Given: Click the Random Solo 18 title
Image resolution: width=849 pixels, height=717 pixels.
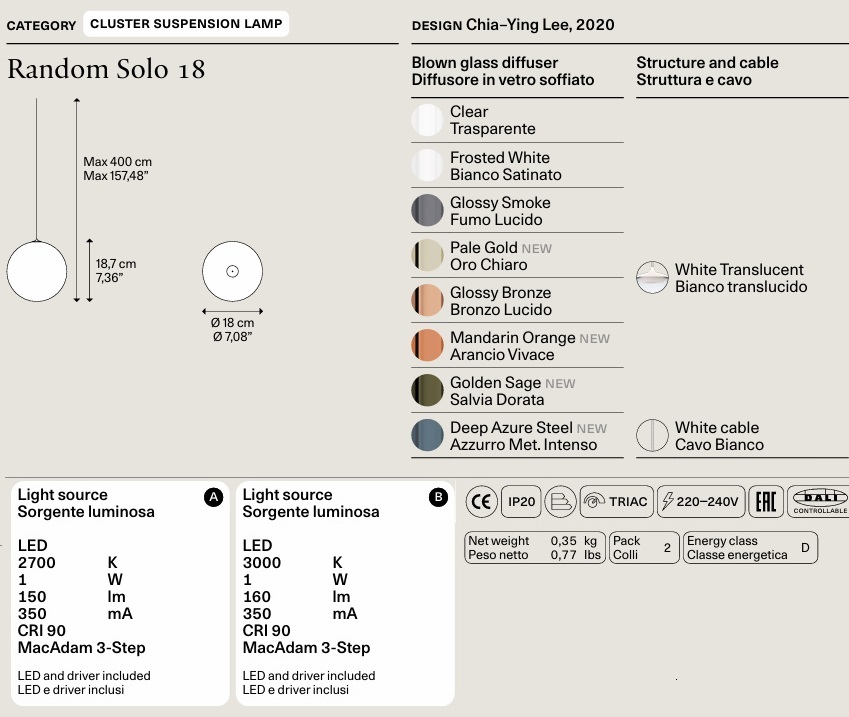Looking at the screenshot, I should [x=106, y=69].
